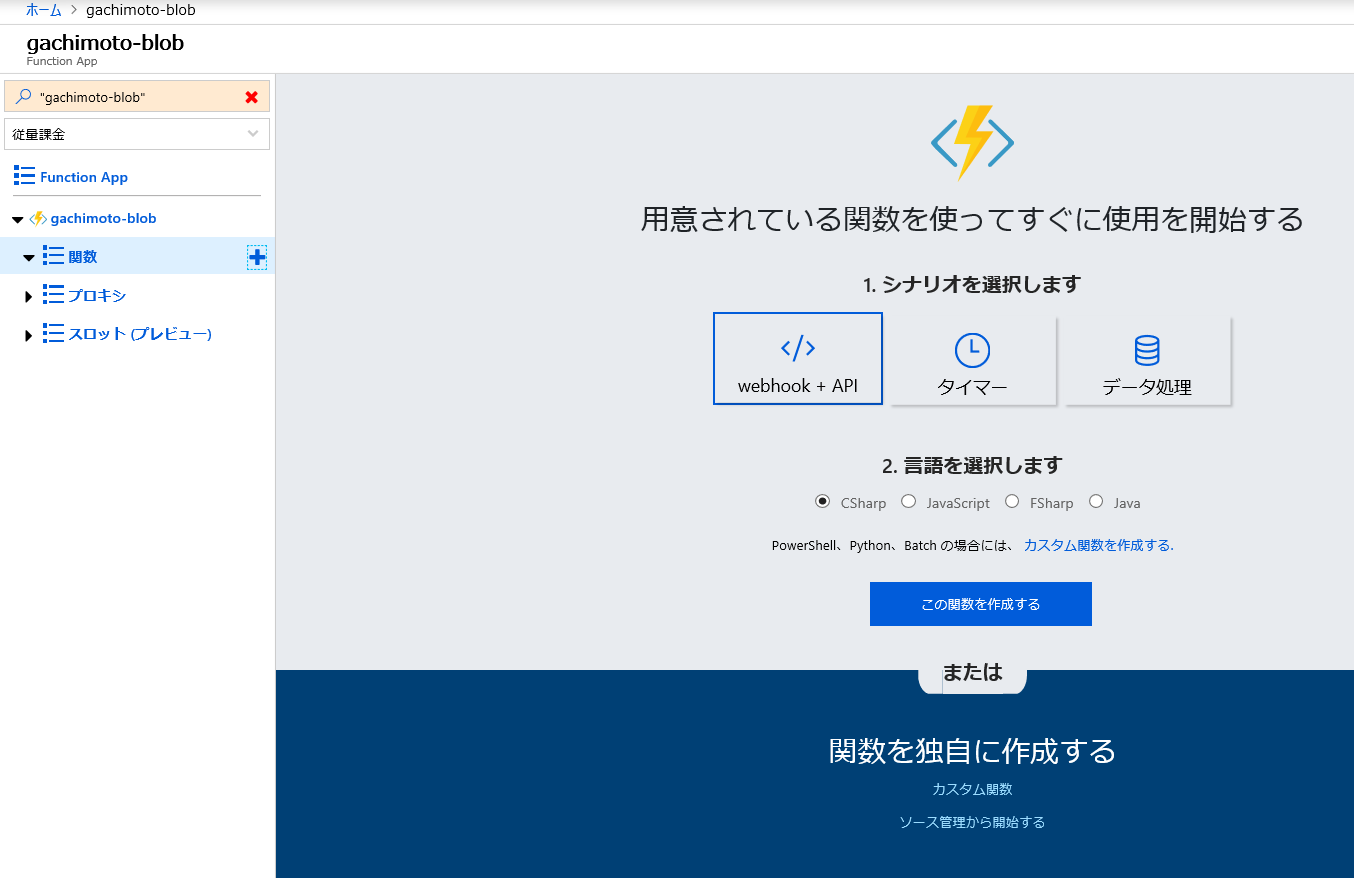This screenshot has height=878, width=1354.
Task: Click the 関数 list icon in the sidebar
Action: coord(53,256)
